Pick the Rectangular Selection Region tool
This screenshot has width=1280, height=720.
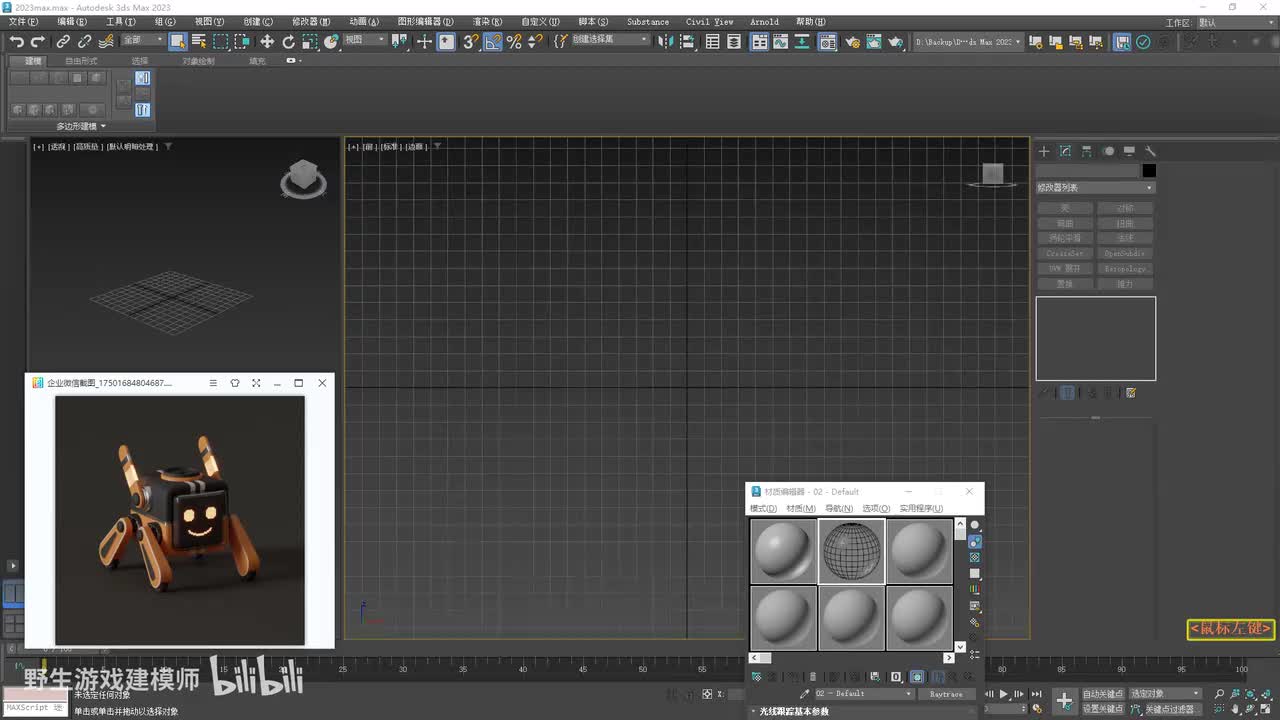[221, 41]
